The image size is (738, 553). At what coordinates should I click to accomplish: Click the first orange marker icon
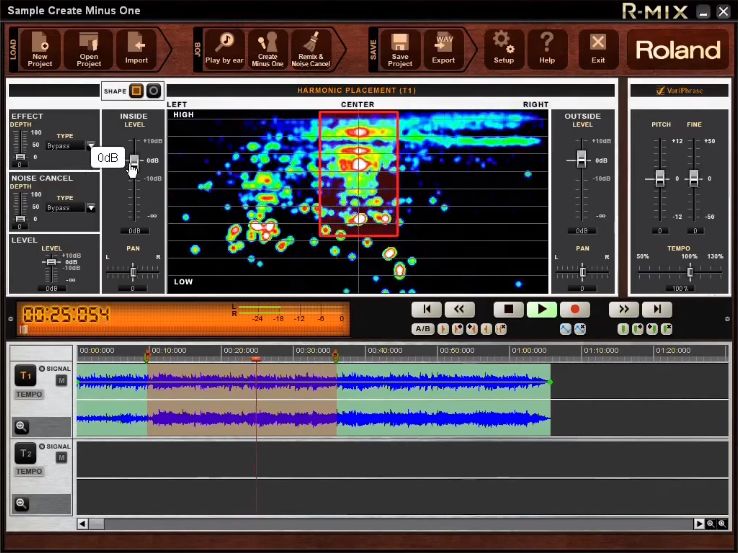click(442, 329)
